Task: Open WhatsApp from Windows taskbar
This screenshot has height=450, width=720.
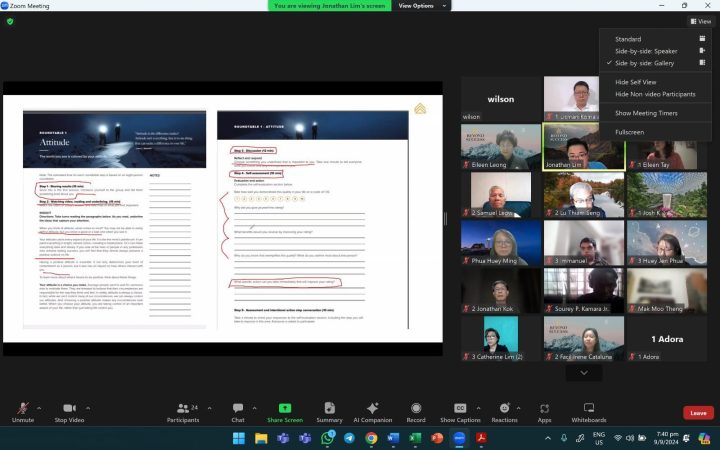Action: click(326, 438)
